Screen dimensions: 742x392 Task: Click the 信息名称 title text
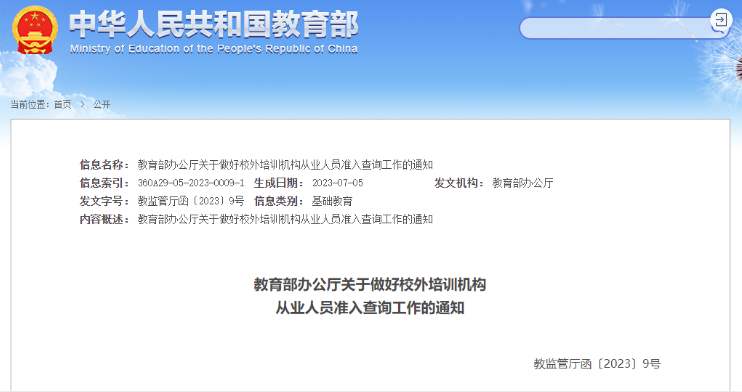click(285, 165)
